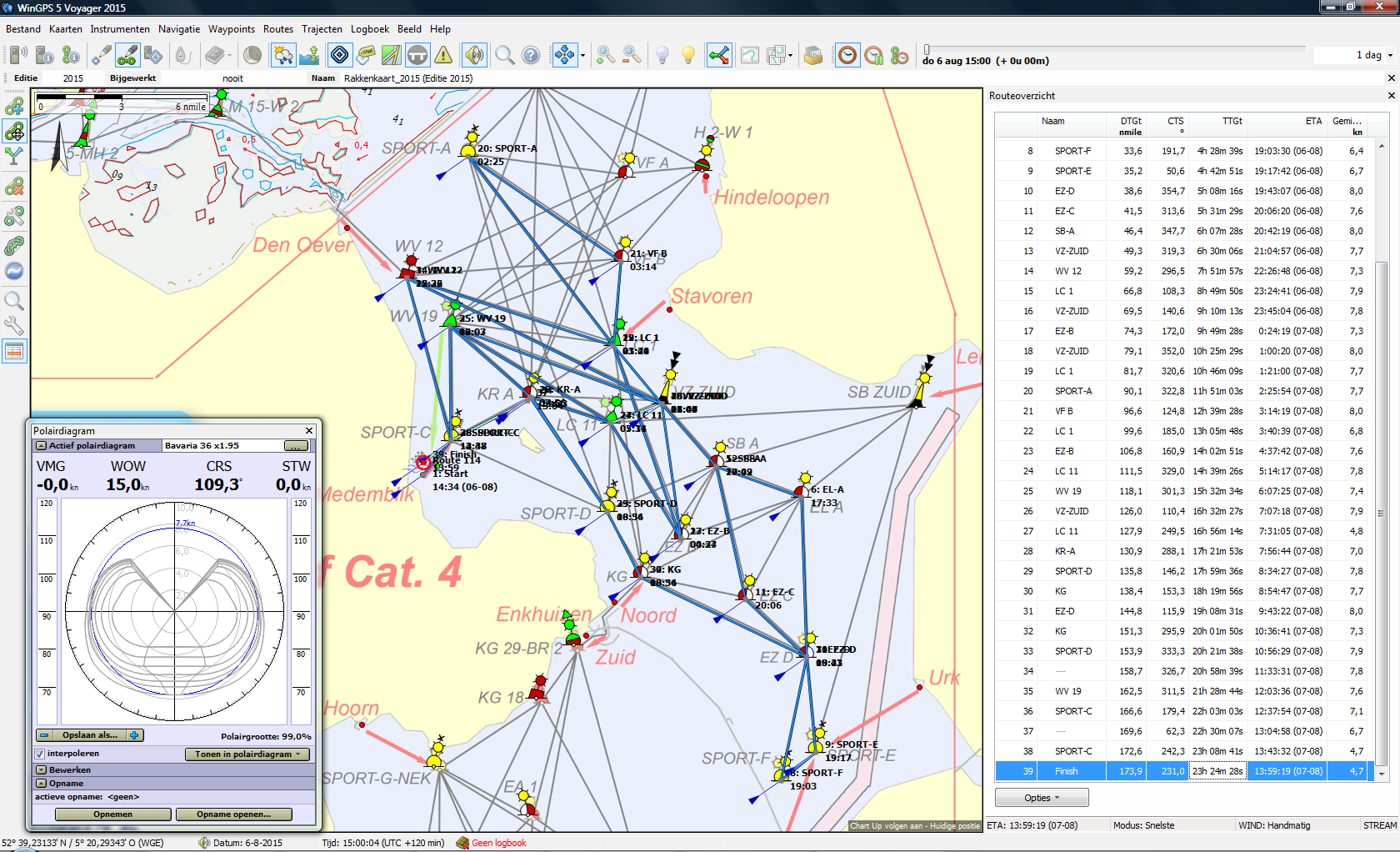The height and width of the screenshot is (852, 1400).
Task: Click the new route icon in left sidebar
Action: pos(14,107)
